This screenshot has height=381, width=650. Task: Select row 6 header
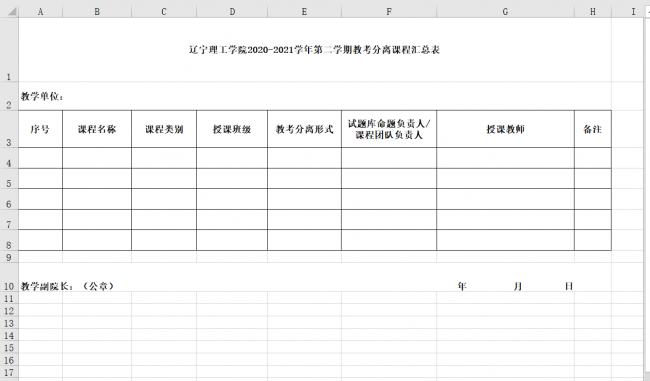9,199
